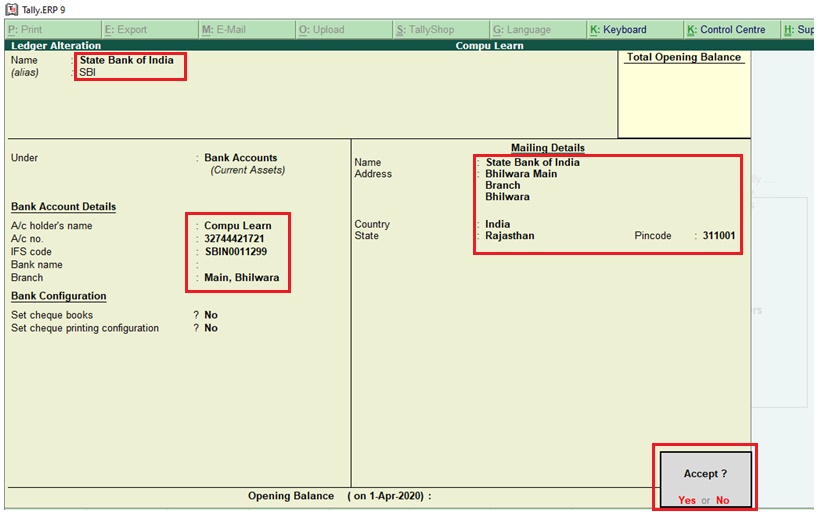Image resolution: width=818 pixels, height=512 pixels.
Task: Edit address line Branch
Action: pyautogui.click(x=503, y=185)
